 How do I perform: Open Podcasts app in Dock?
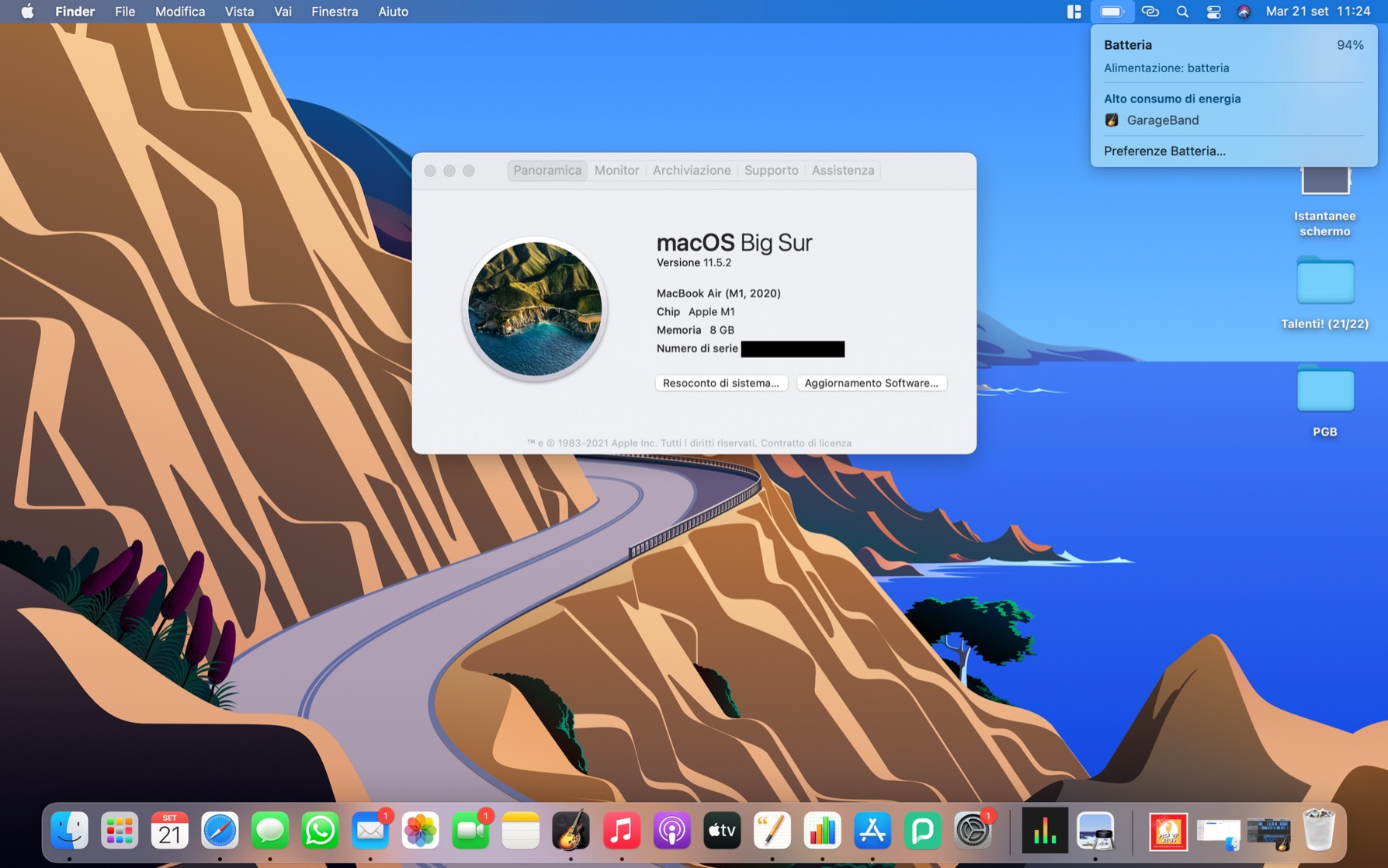(x=671, y=831)
